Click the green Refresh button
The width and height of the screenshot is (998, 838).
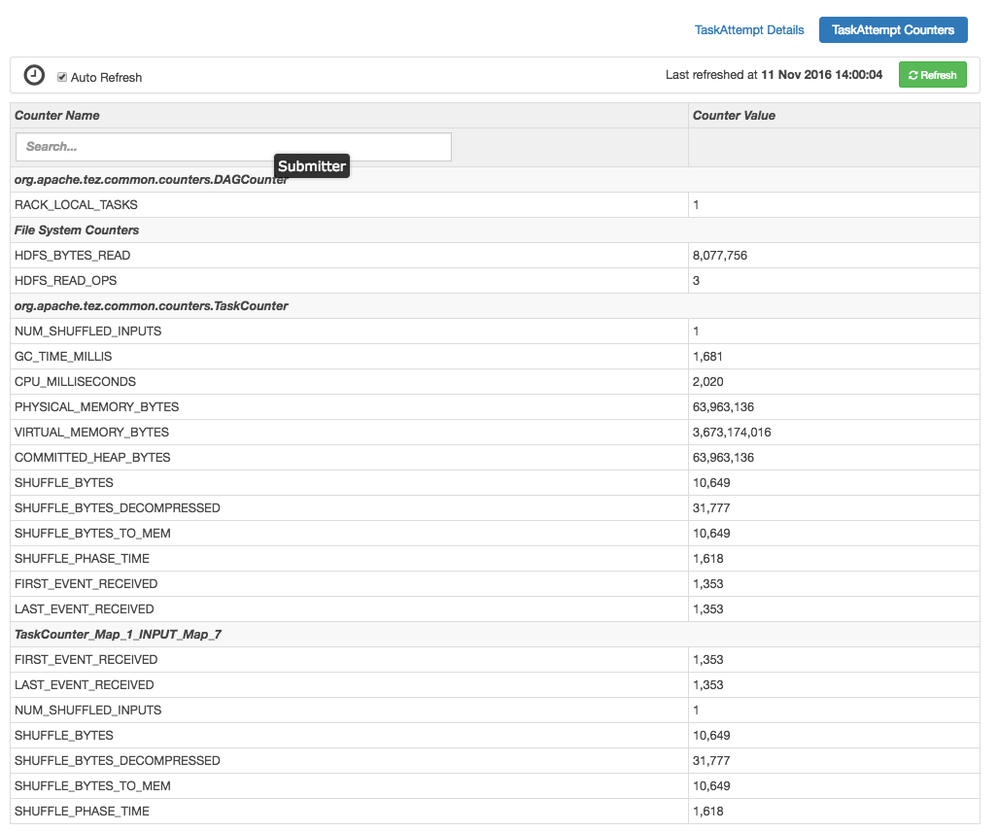[x=932, y=75]
